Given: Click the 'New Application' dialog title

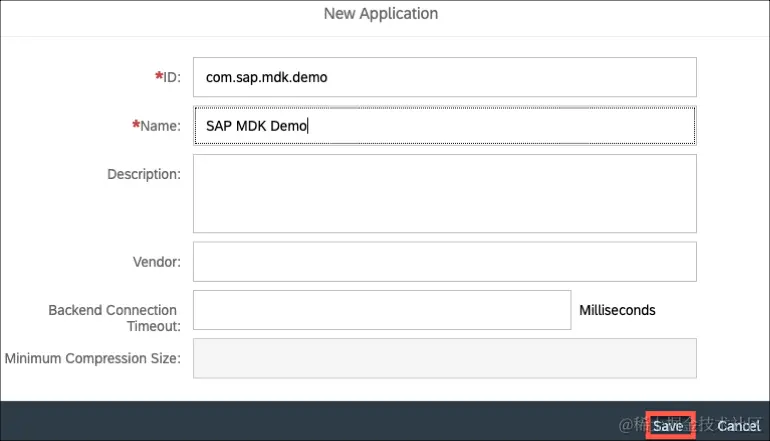Looking at the screenshot, I should coord(381,14).
